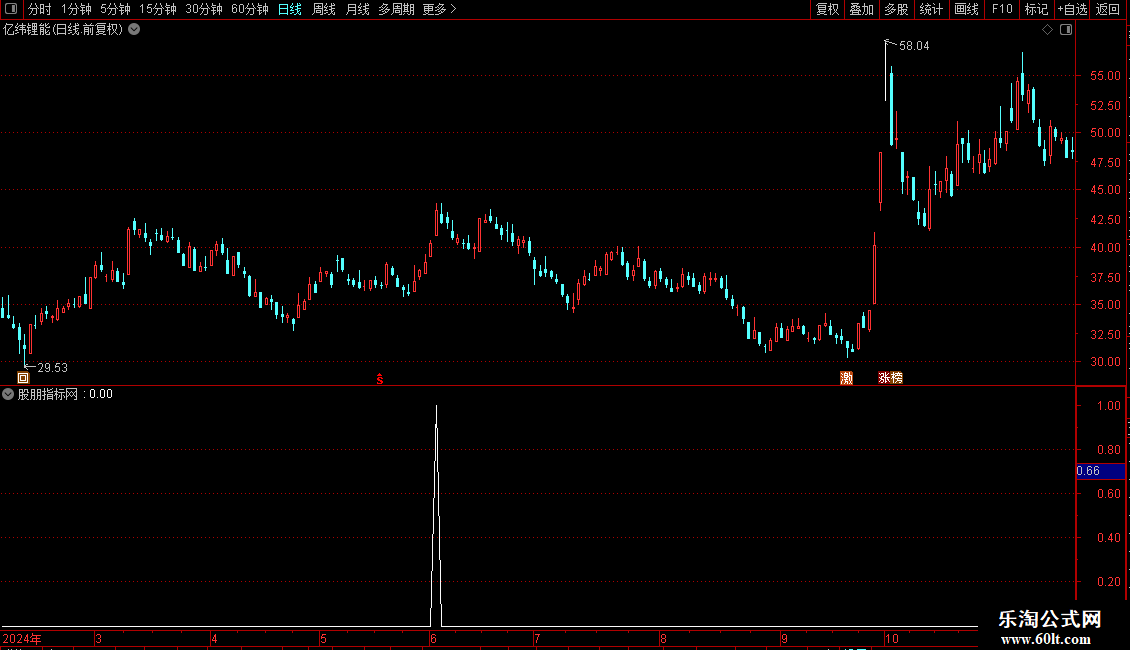
Task: Select the 60分钟 period tab
Action: 250,9
